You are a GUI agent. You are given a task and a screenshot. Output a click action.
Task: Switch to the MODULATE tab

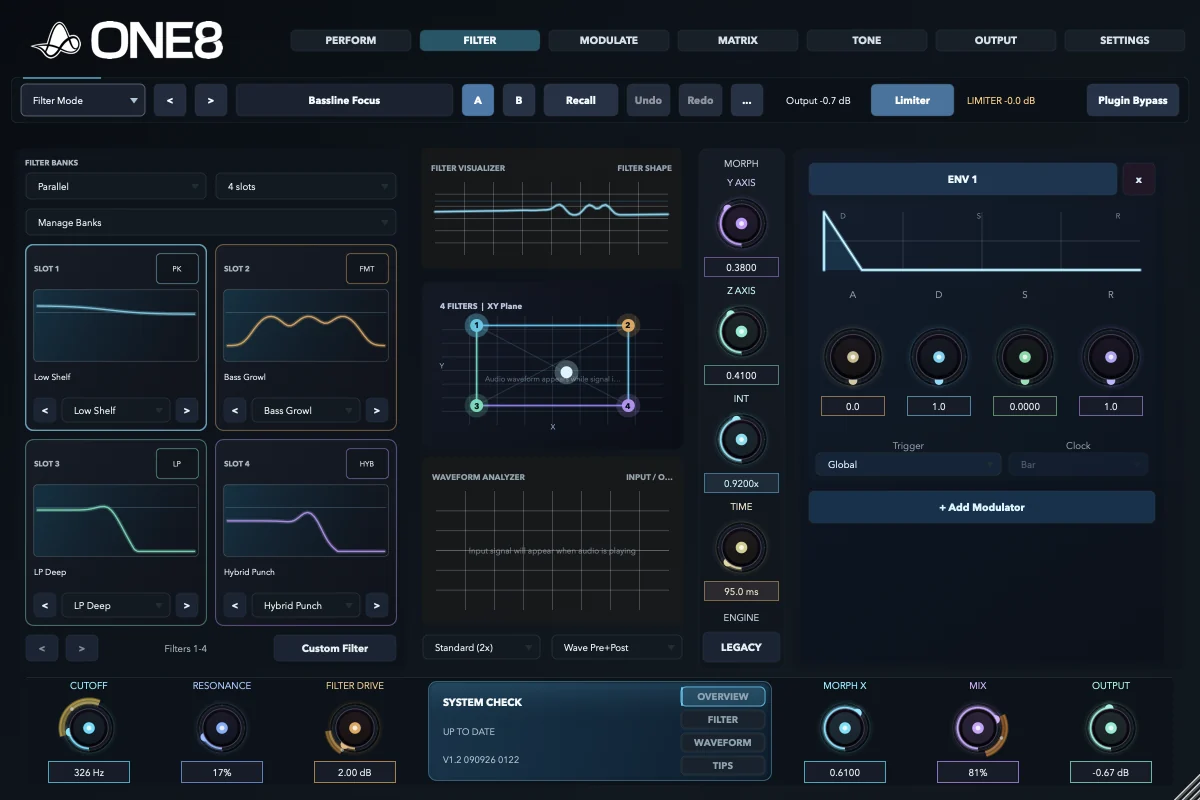click(x=609, y=40)
